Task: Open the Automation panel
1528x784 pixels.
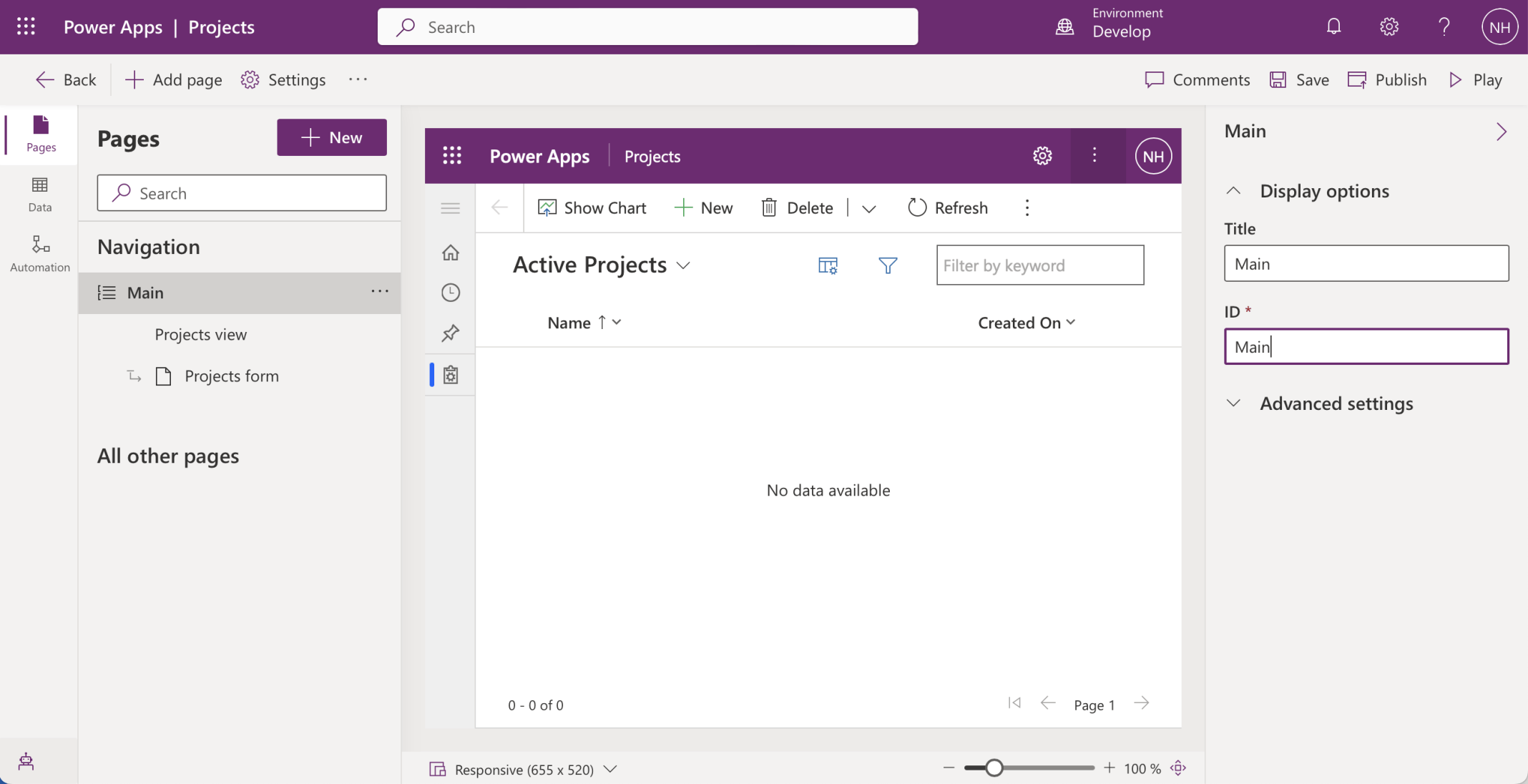Action: (40, 254)
